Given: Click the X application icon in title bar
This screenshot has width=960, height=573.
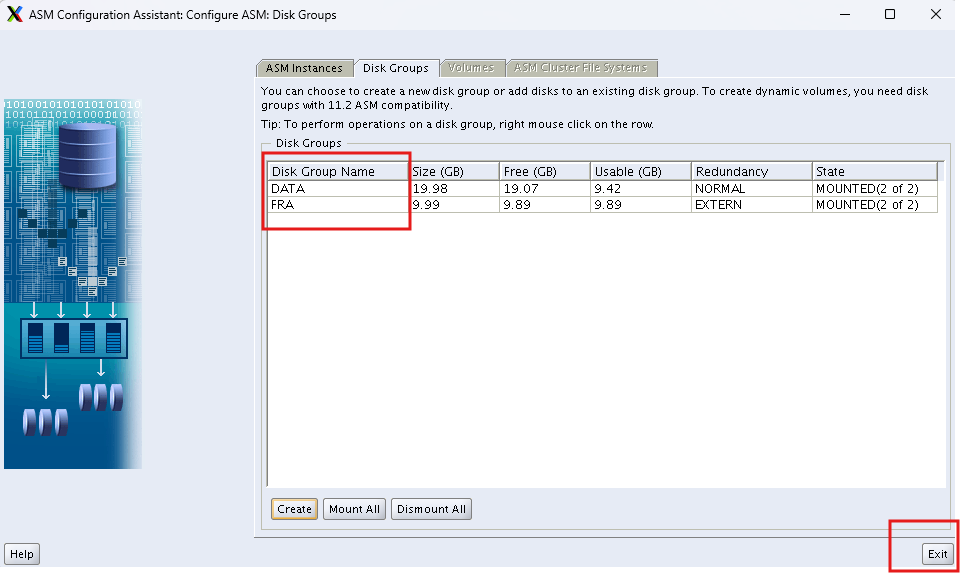Looking at the screenshot, I should [x=15, y=14].
